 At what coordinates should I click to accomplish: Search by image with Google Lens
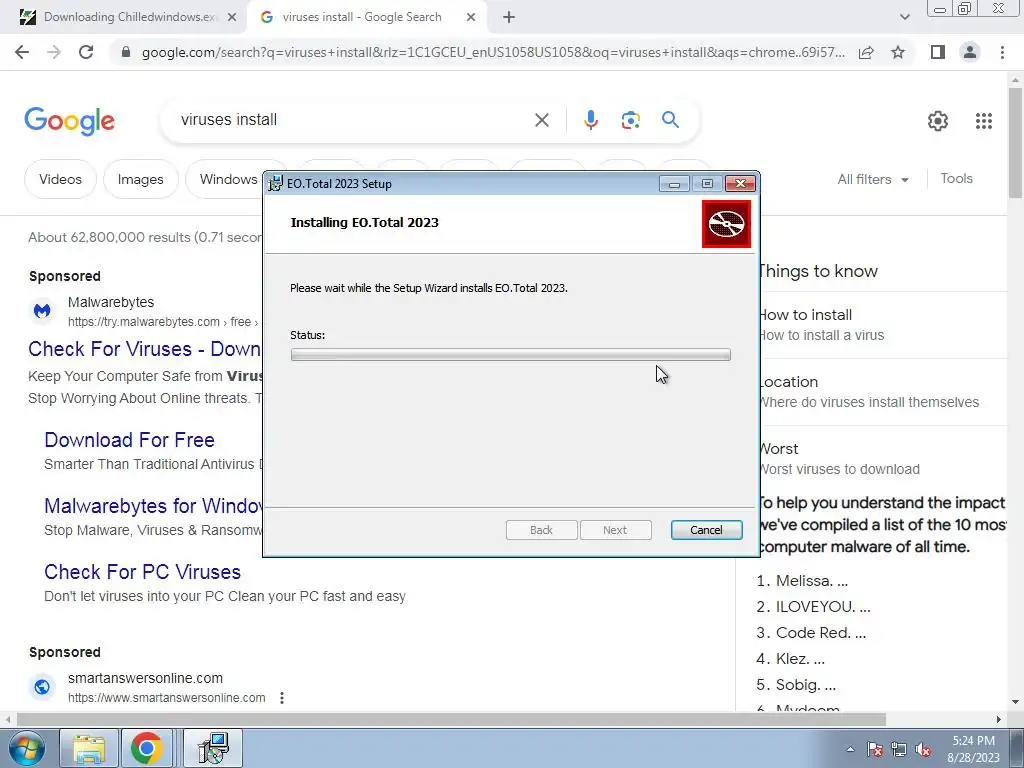click(630, 120)
